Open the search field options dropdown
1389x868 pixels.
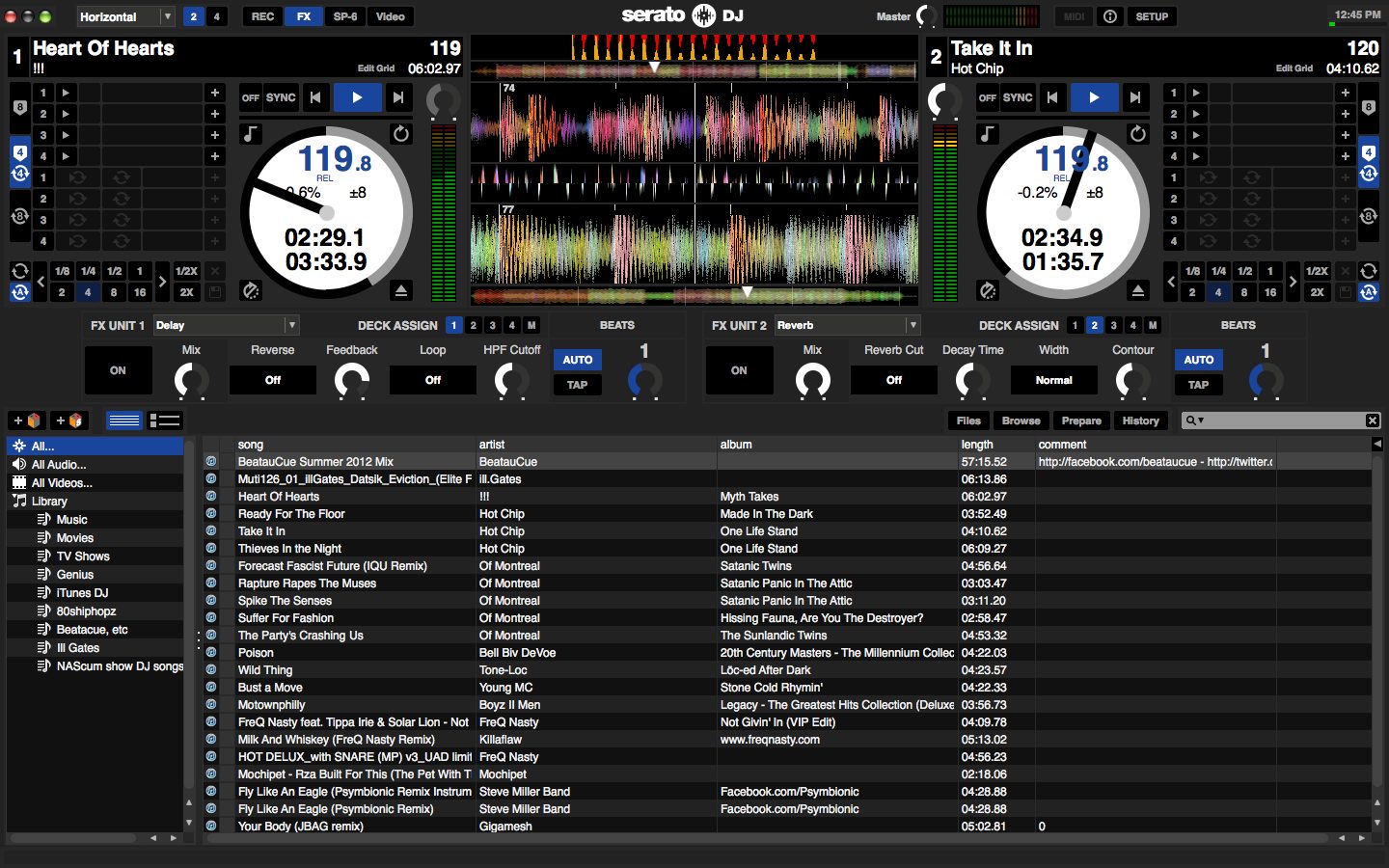coord(1195,420)
